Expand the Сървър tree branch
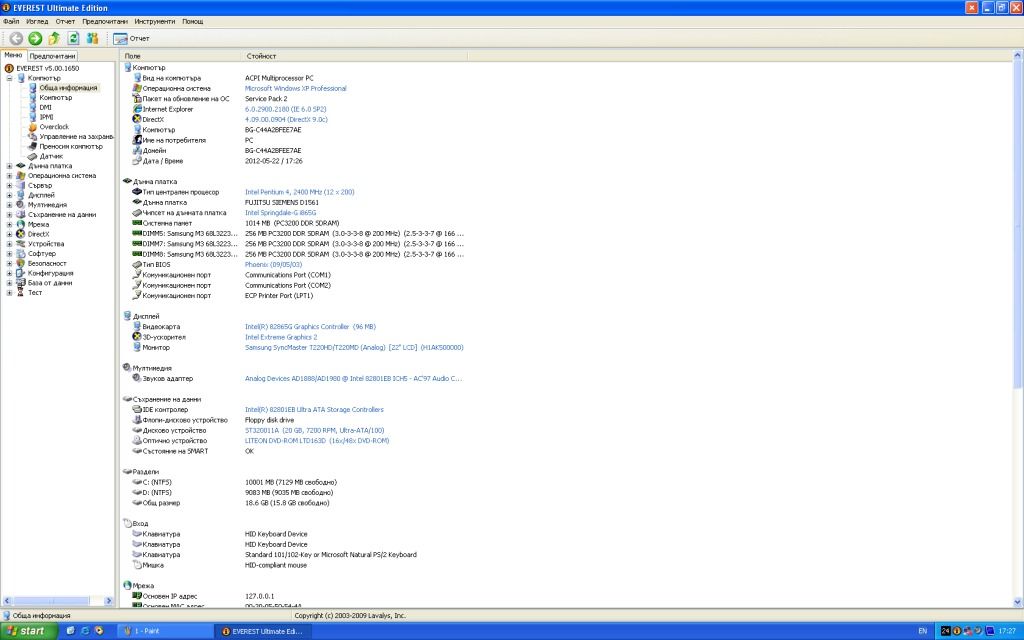Screen dimensions: 1024x640 (9, 185)
